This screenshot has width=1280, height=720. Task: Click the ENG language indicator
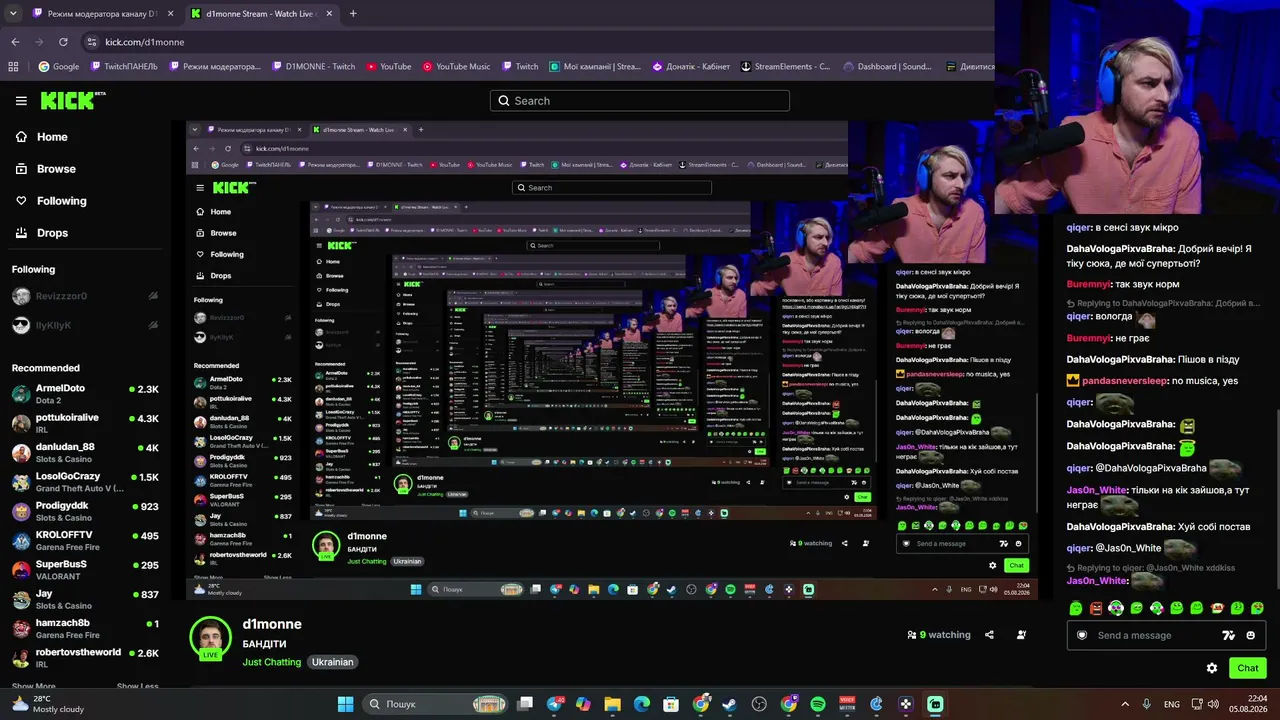tap(1171, 704)
